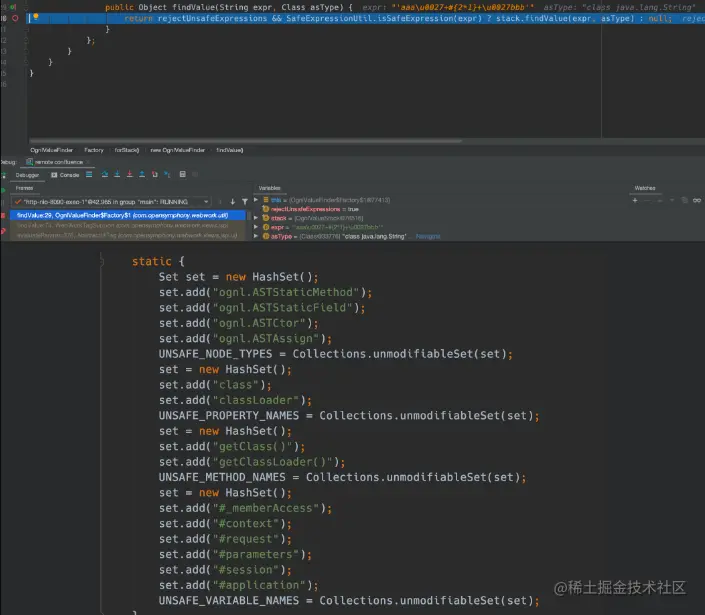Select the evaluateParams AbstractUITag stack frame

(x=128, y=235)
